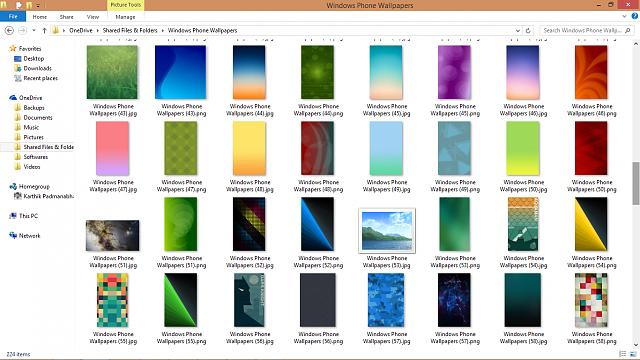The height and width of the screenshot is (360, 640).
Task: Select green grass wallpaper (43).jpg
Action: [112, 72]
